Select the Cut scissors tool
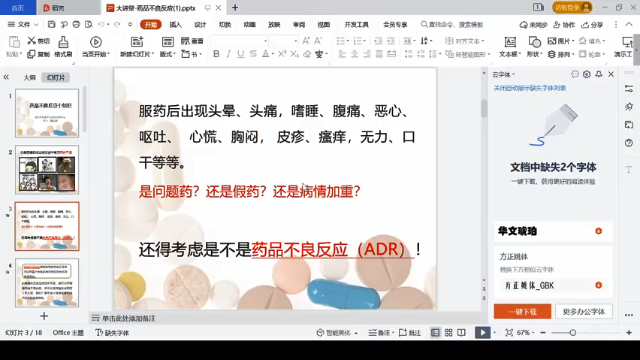Screen dimensions: 640x360 (38, 41)
